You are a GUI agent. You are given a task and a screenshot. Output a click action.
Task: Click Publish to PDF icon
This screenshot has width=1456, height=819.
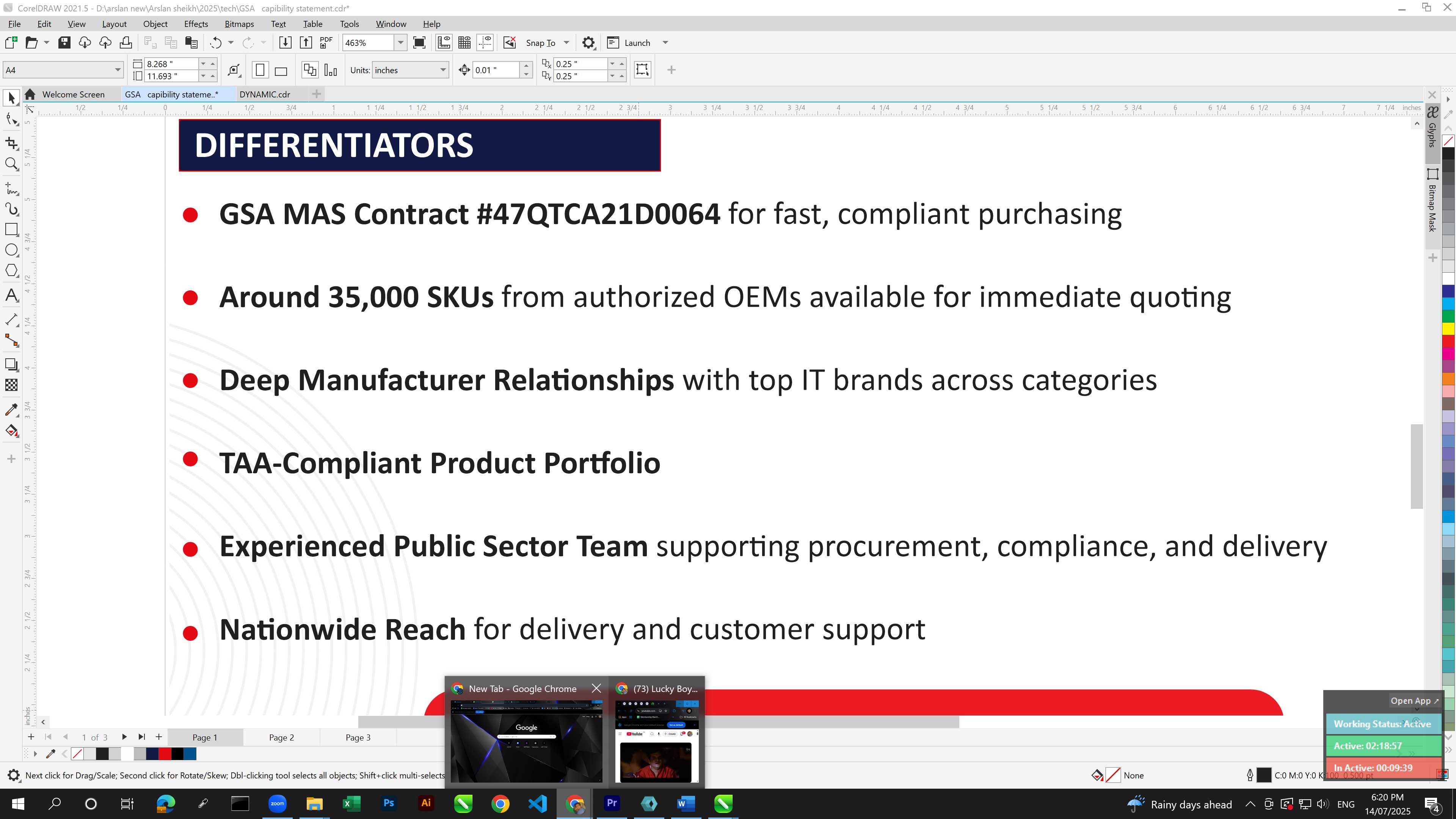pos(326,43)
